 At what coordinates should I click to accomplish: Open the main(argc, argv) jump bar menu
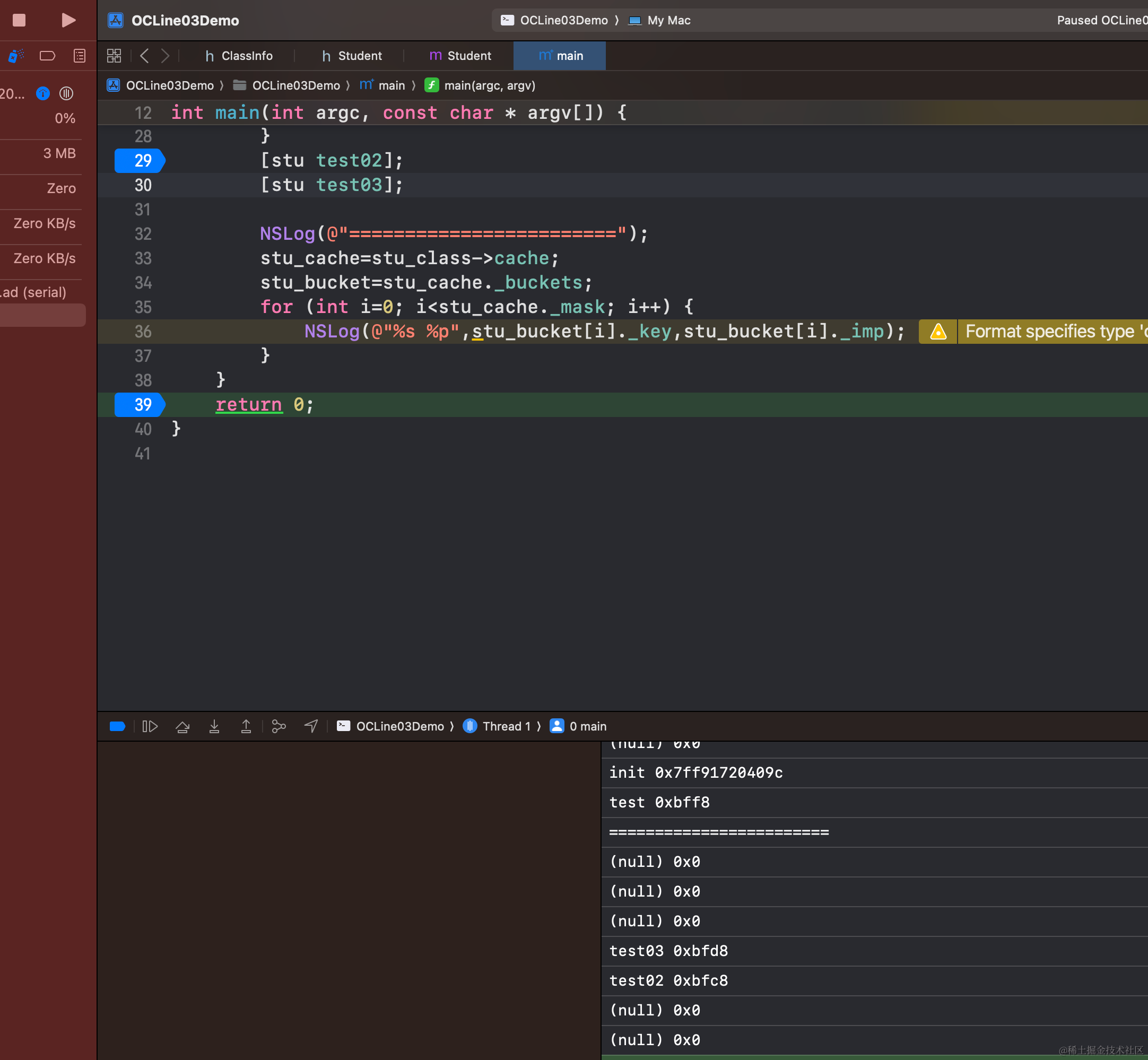point(489,85)
